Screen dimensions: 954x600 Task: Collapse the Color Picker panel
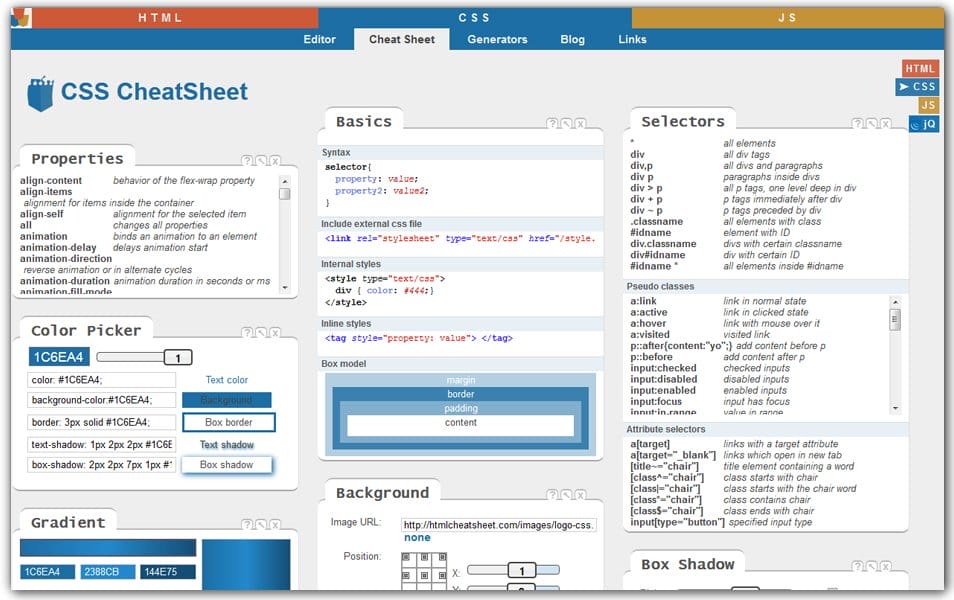(x=262, y=330)
